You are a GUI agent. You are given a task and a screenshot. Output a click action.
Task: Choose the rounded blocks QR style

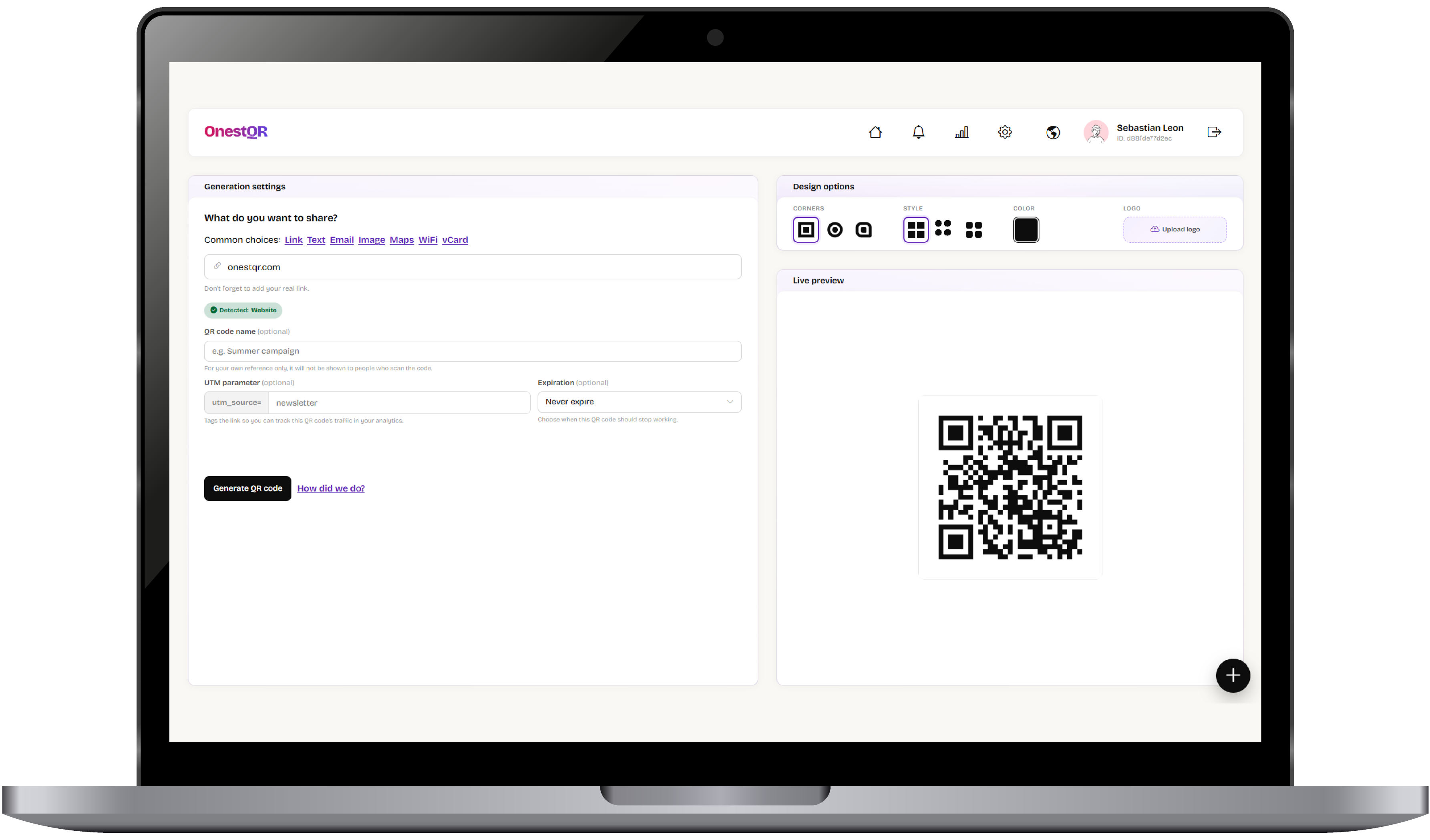point(974,230)
